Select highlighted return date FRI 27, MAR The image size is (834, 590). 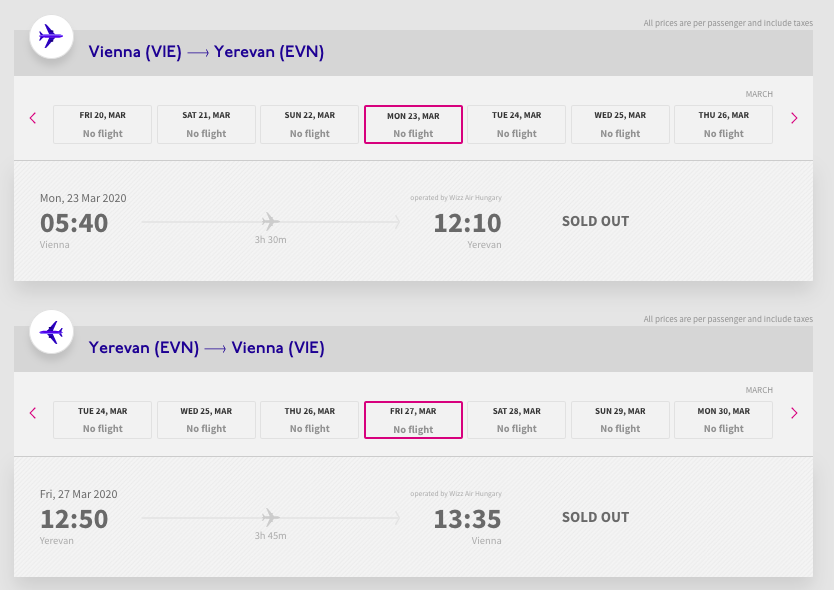(x=413, y=420)
